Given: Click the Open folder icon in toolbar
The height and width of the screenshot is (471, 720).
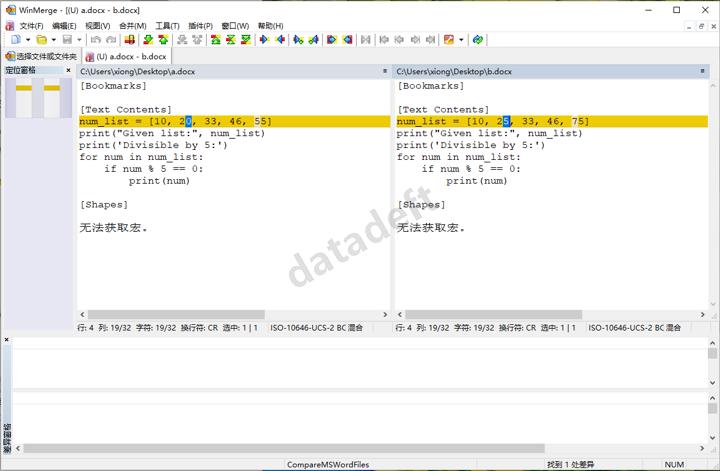Looking at the screenshot, I should coord(42,40).
